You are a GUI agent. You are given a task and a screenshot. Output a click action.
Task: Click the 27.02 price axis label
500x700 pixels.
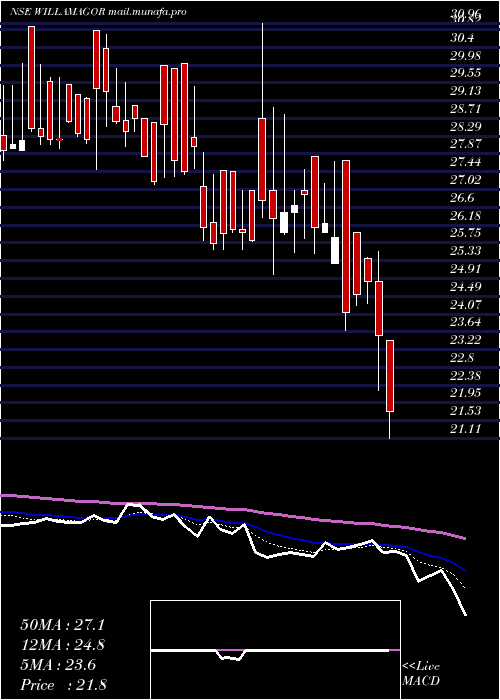[465, 180]
